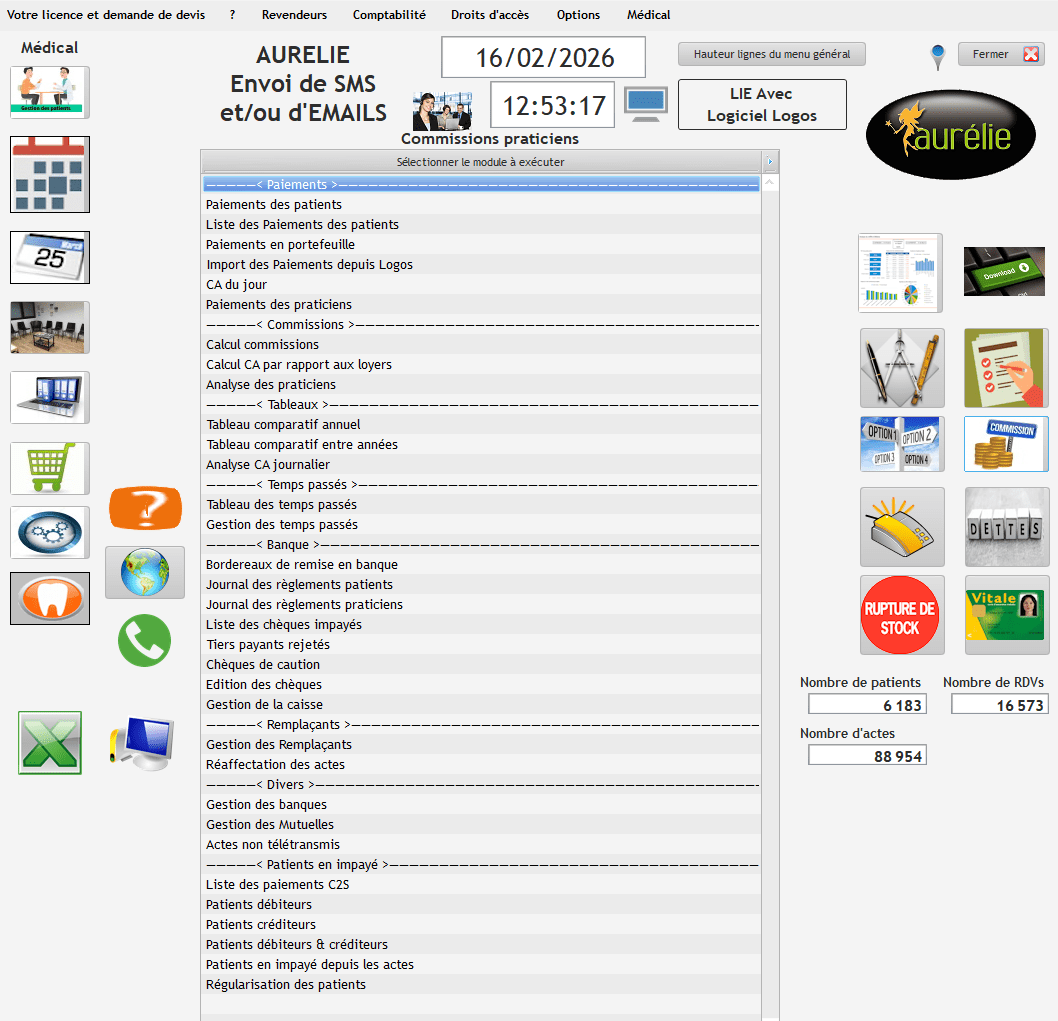Click the Nombre de patients field
Image resolution: width=1058 pixels, height=1021 pixels.
tap(867, 705)
